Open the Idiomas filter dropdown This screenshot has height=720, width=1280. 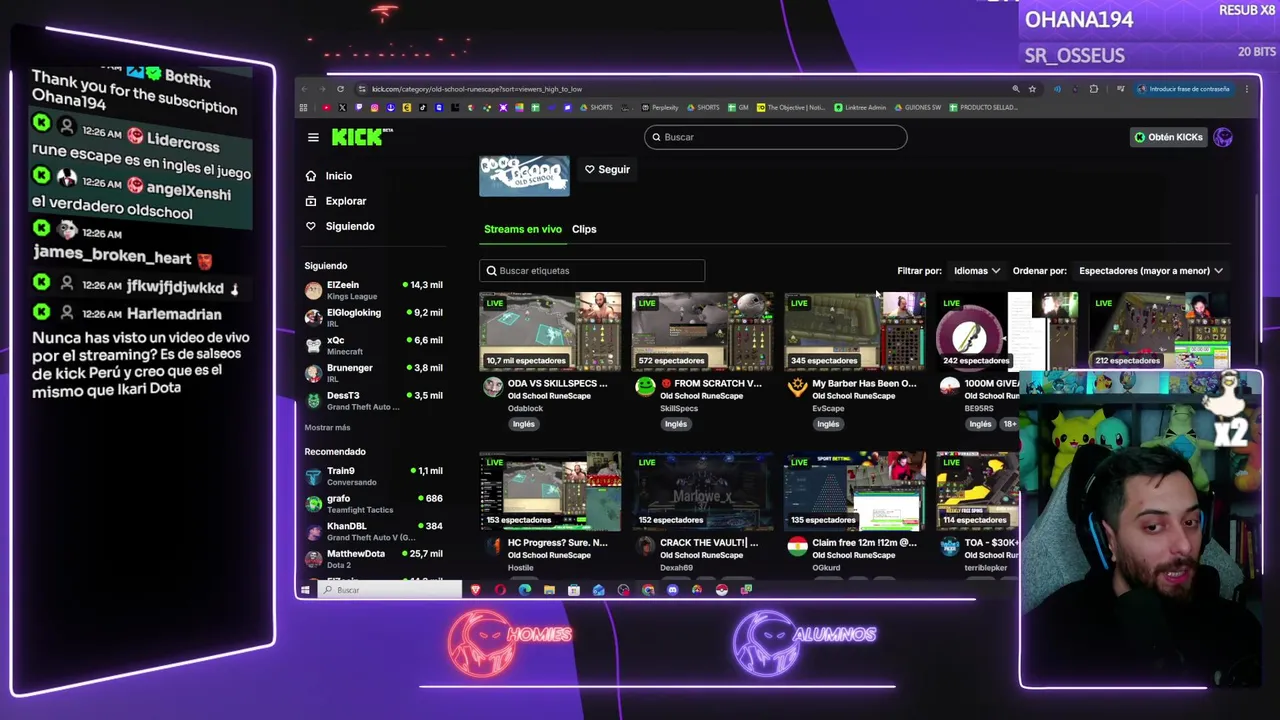pos(977,270)
